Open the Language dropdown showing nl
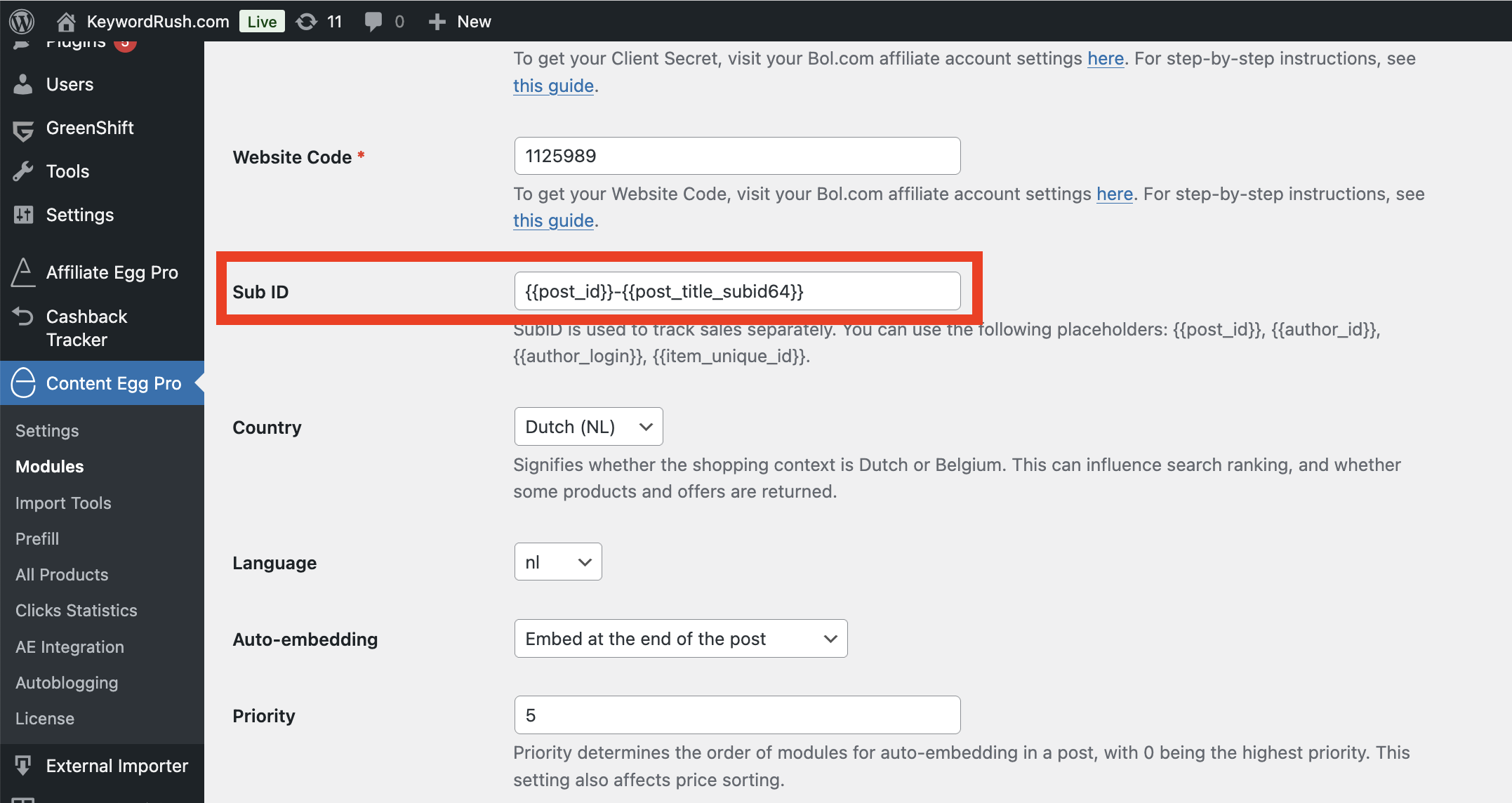The height and width of the screenshot is (803, 1512). 557,562
